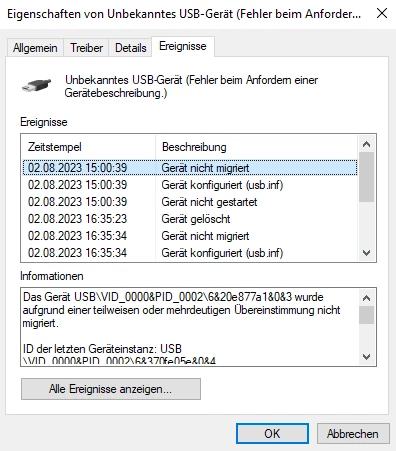
Task: Click the timestamp 02.08.2023 16:35:23
Action: (x=77, y=219)
